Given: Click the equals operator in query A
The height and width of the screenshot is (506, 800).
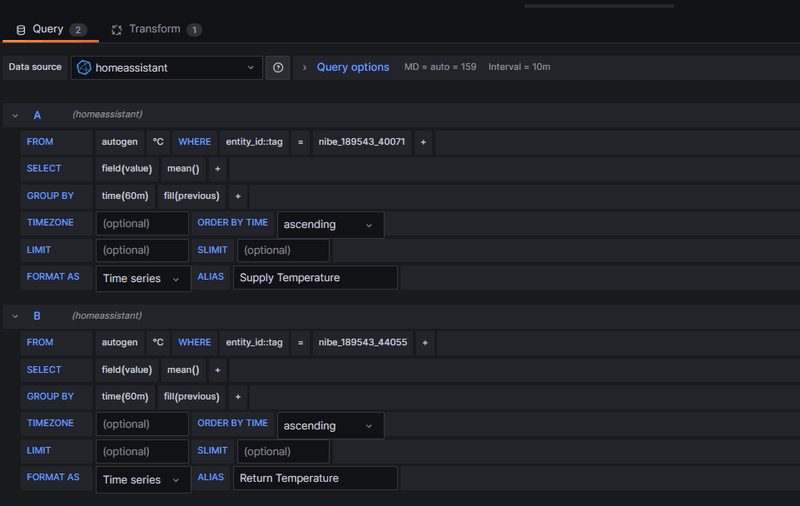Looking at the screenshot, I should click(x=301, y=142).
